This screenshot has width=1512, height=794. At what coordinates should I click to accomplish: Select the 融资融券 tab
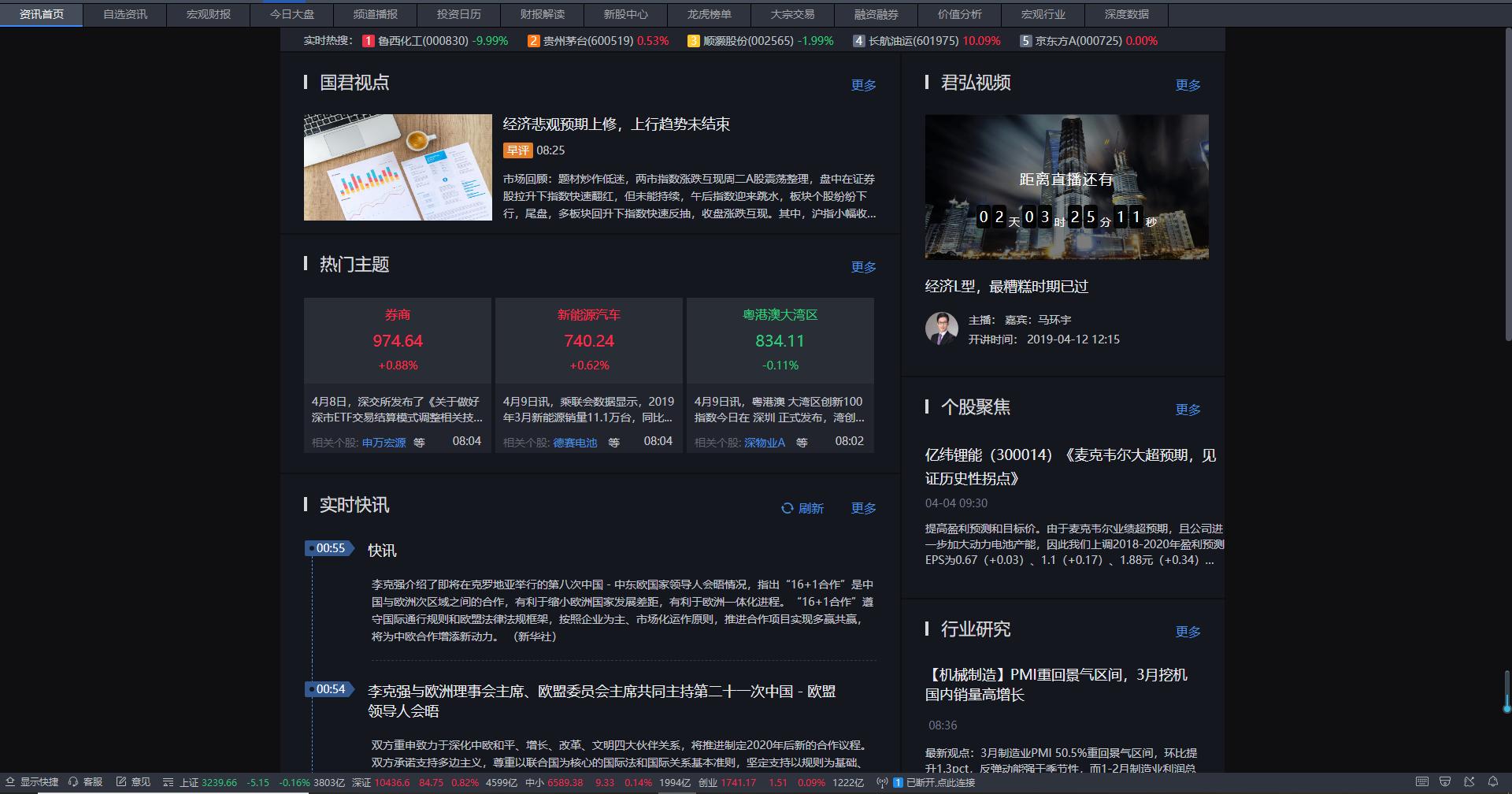pyautogui.click(x=876, y=14)
